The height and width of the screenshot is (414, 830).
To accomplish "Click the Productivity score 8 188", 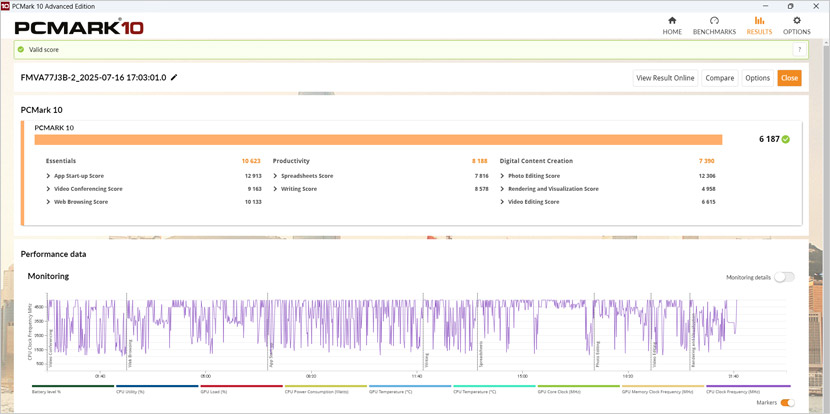I will pos(480,161).
